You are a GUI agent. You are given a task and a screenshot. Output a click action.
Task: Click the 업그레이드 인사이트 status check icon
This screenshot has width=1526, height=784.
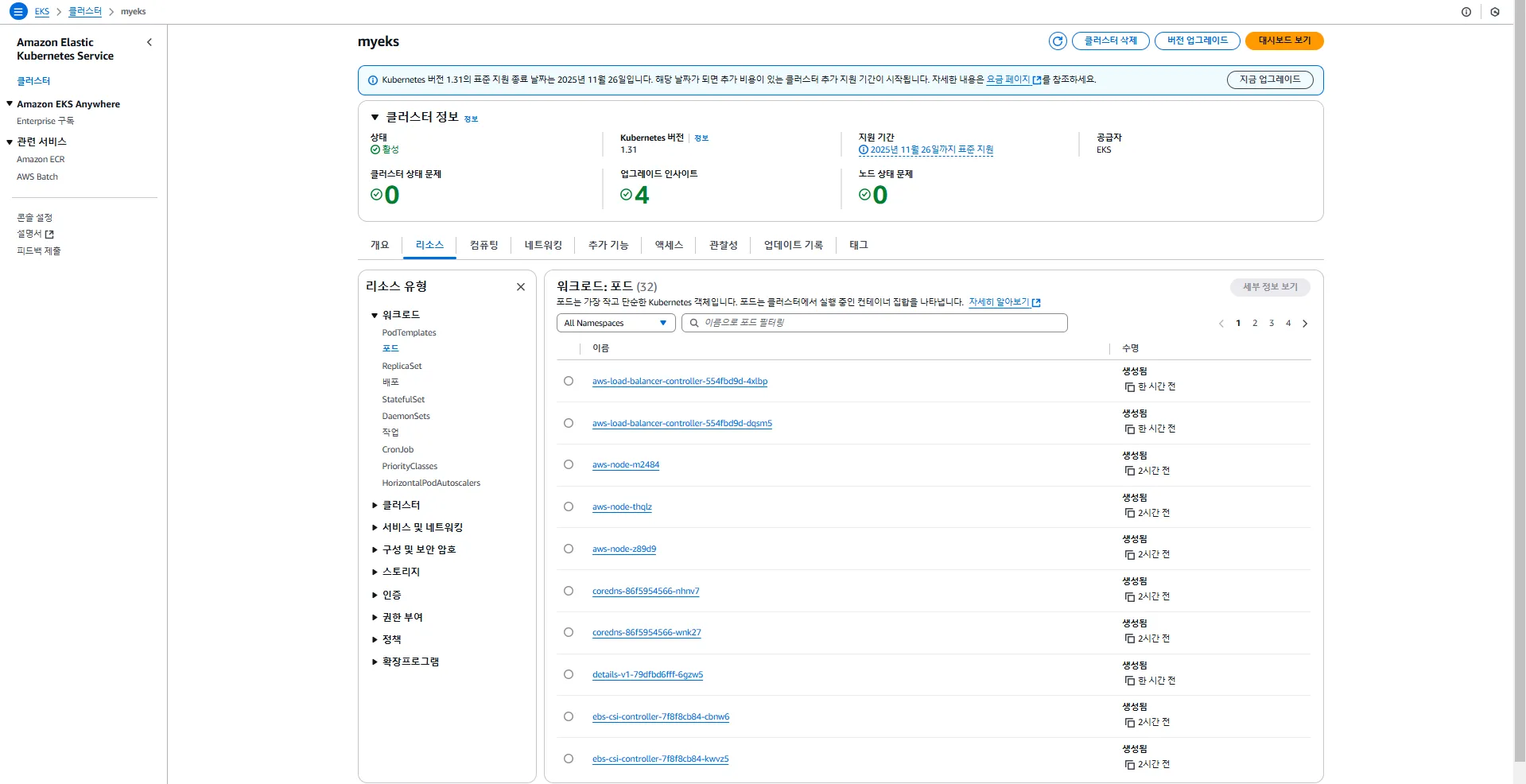pos(626,195)
